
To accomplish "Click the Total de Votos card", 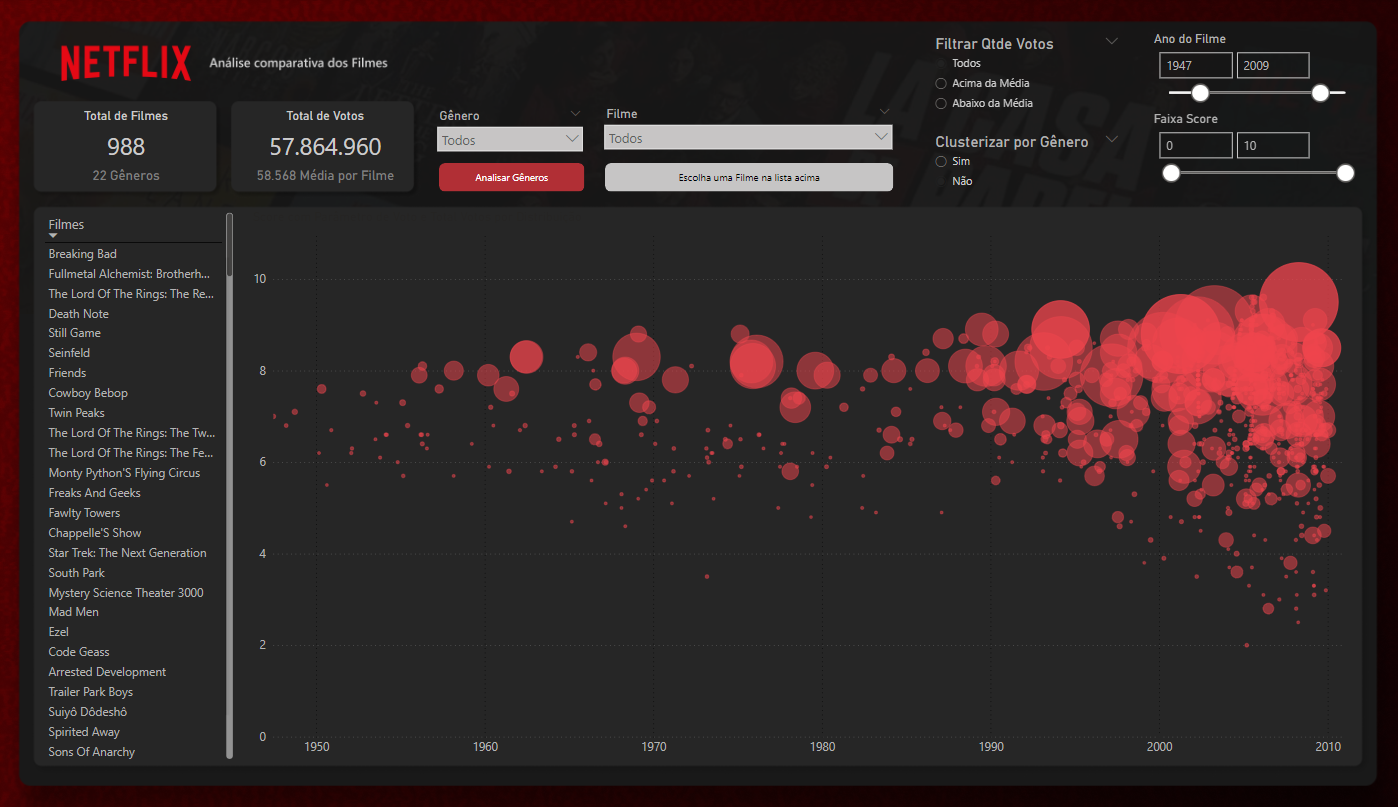I will (x=323, y=146).
